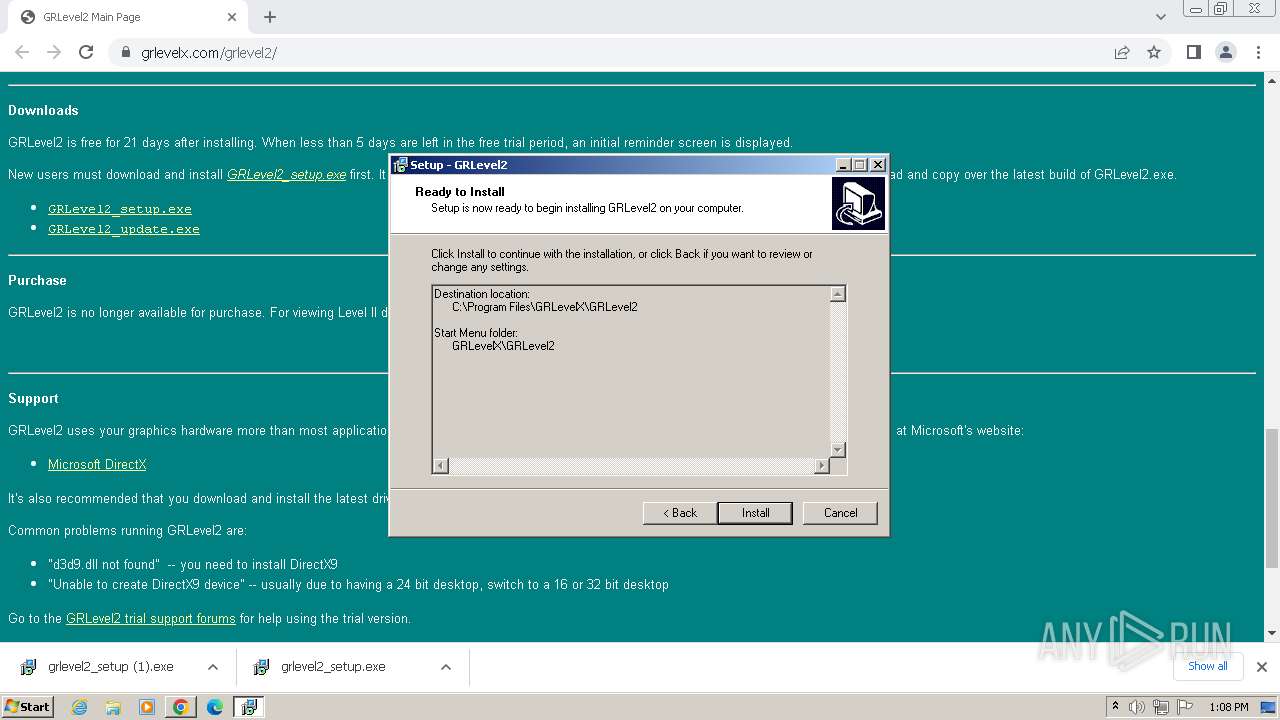The height and width of the screenshot is (720, 1280).
Task: Bookmark this page with star icon
Action: click(1154, 52)
